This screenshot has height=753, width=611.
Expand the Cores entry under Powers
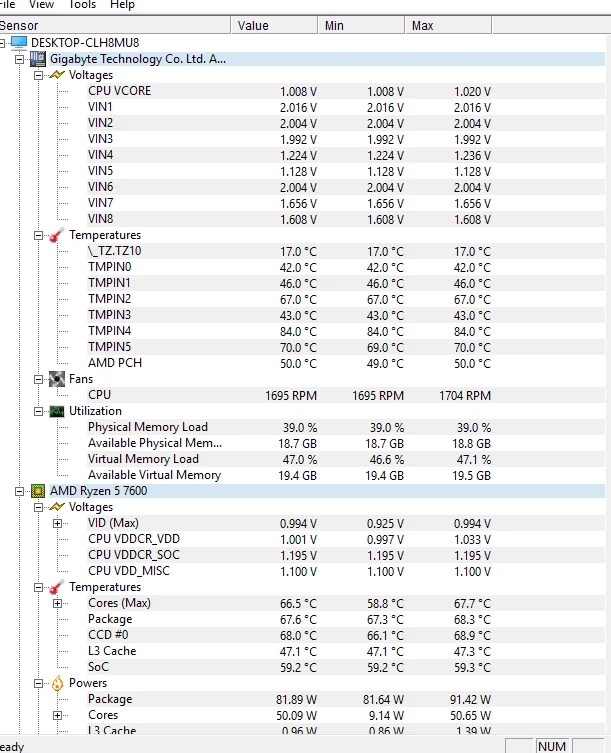[57, 715]
